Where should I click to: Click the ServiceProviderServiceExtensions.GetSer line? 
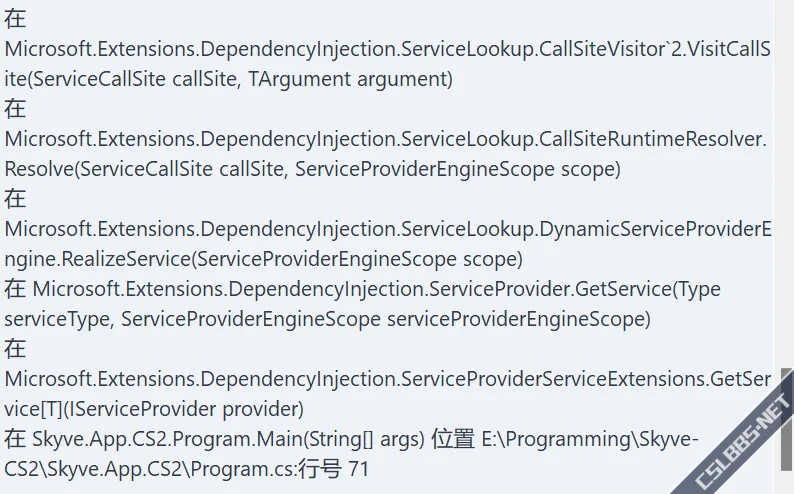tap(387, 379)
